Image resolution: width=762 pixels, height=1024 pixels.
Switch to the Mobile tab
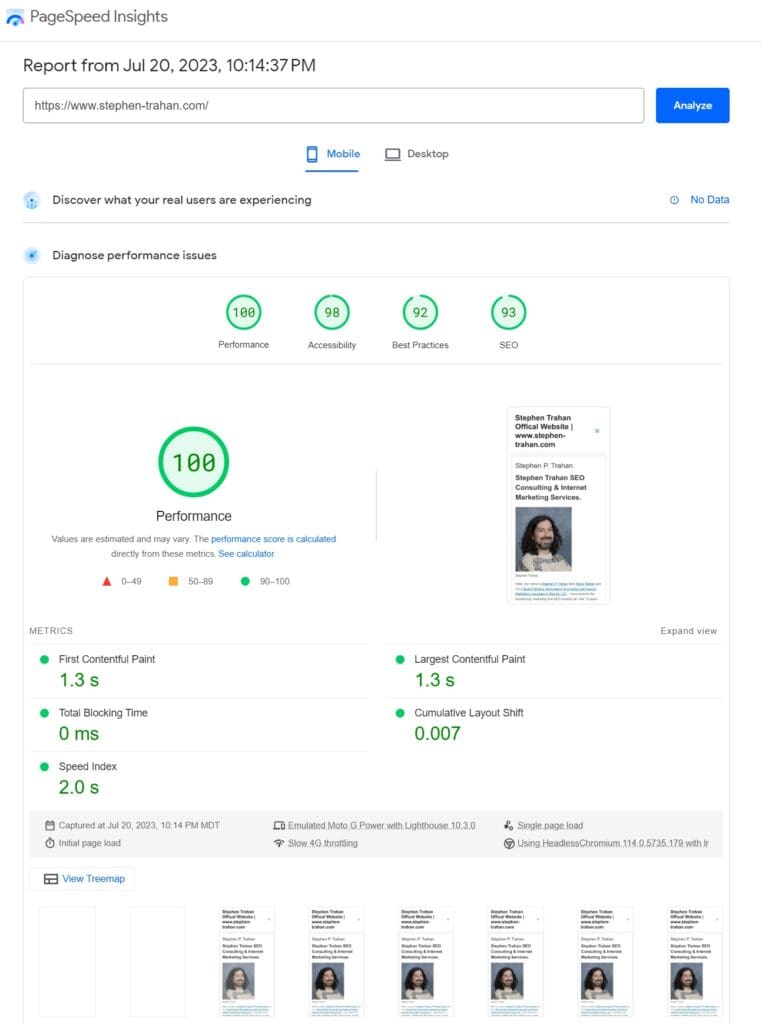click(333, 155)
